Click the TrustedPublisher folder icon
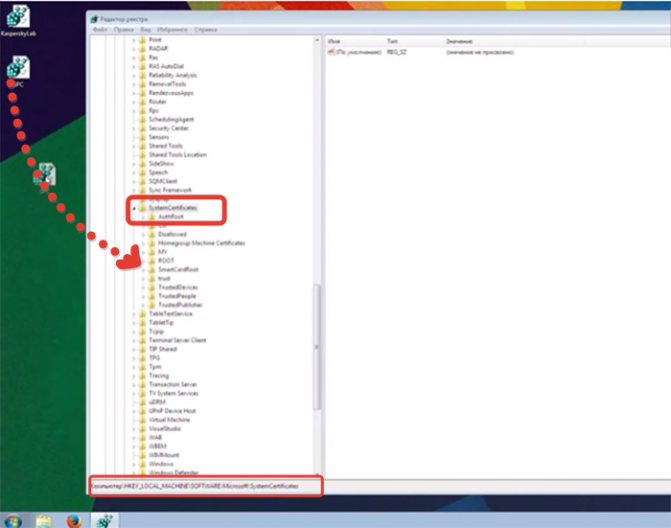 152,305
